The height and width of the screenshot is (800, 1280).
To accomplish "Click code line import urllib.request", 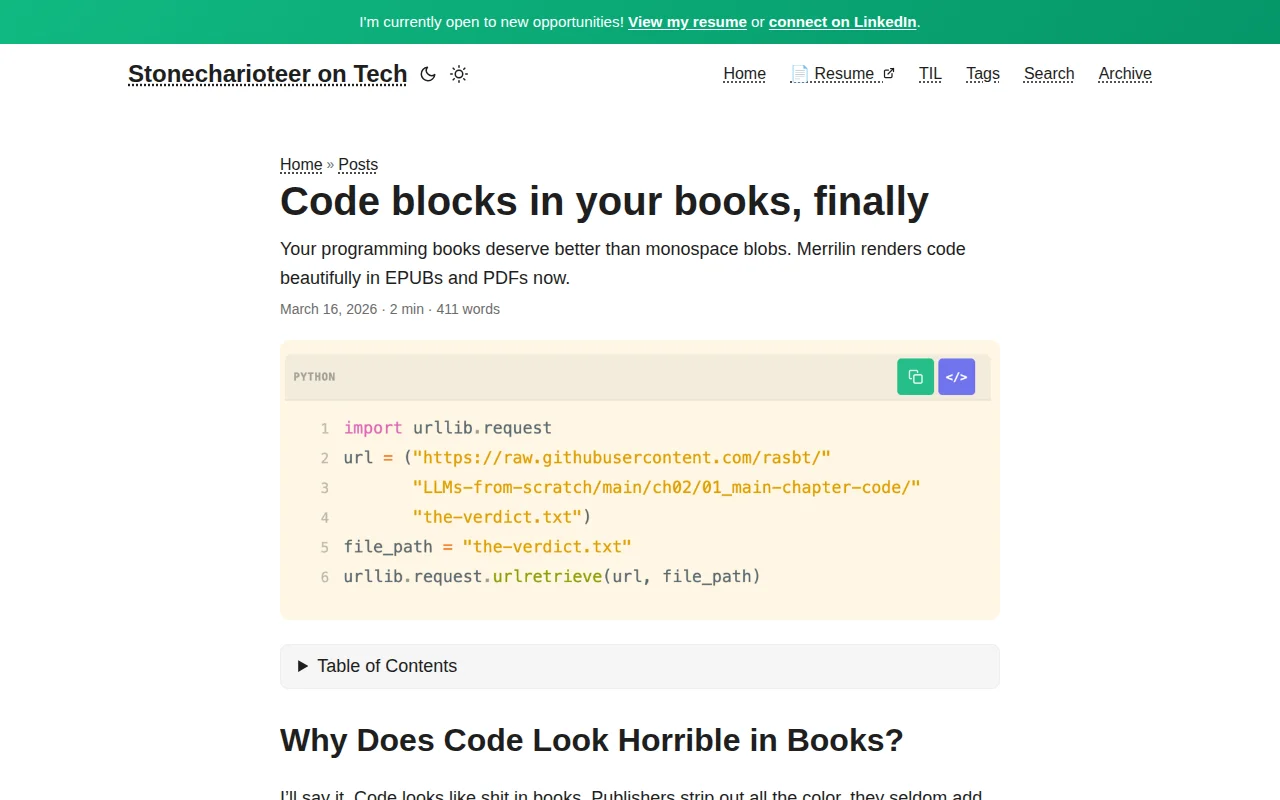I will click(448, 428).
